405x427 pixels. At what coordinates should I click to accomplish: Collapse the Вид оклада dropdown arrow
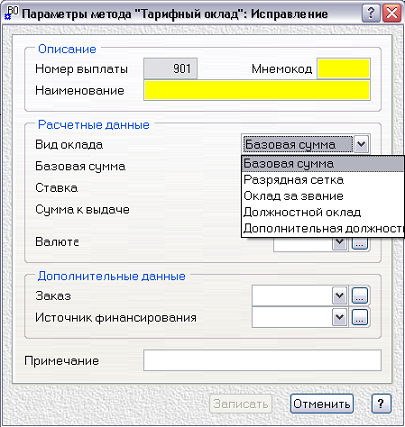pos(361,144)
